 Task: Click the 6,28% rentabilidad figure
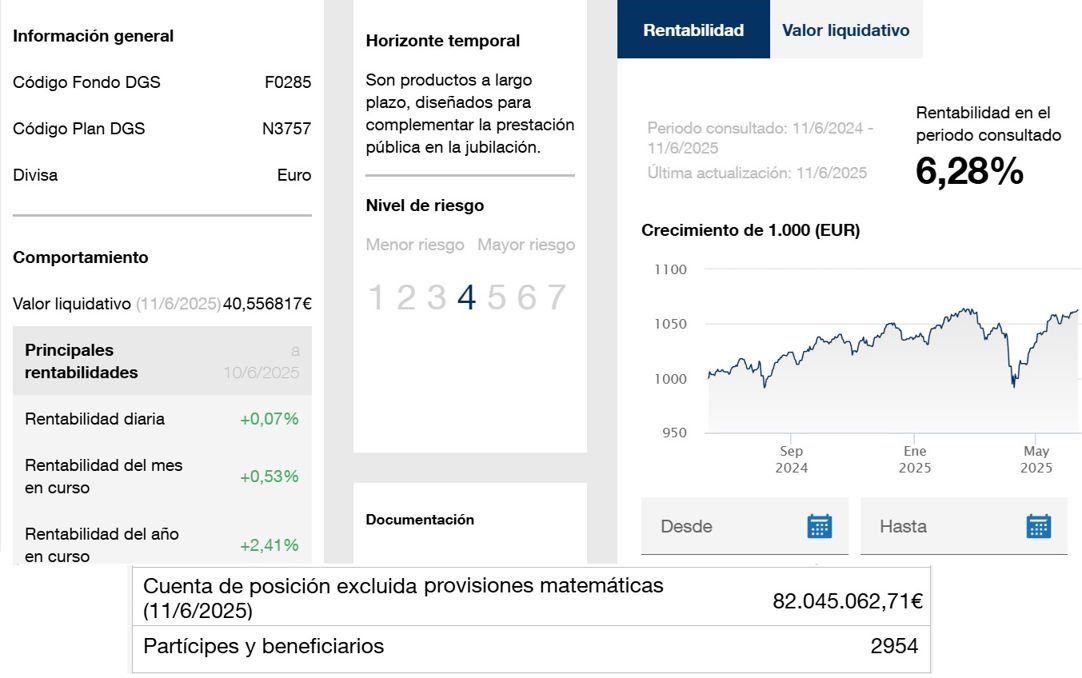pos(969,172)
